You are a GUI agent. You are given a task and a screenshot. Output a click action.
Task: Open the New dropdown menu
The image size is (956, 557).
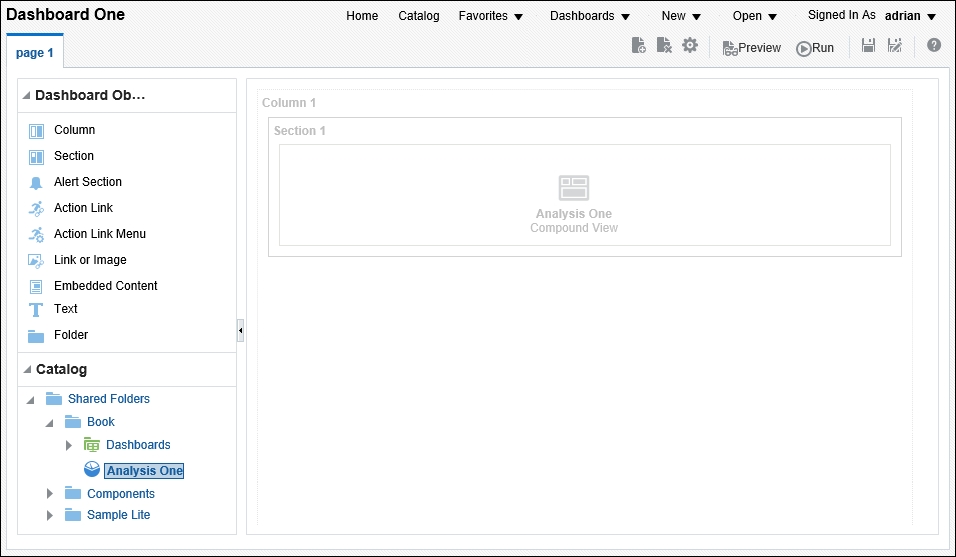[681, 16]
